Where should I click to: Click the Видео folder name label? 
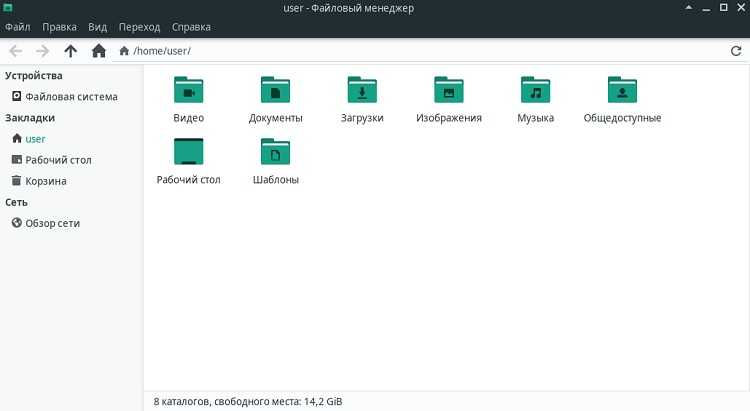point(188,118)
